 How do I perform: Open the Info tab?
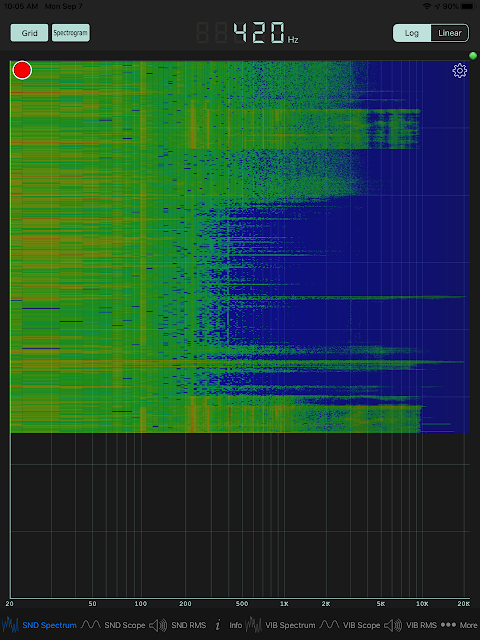(x=229, y=625)
